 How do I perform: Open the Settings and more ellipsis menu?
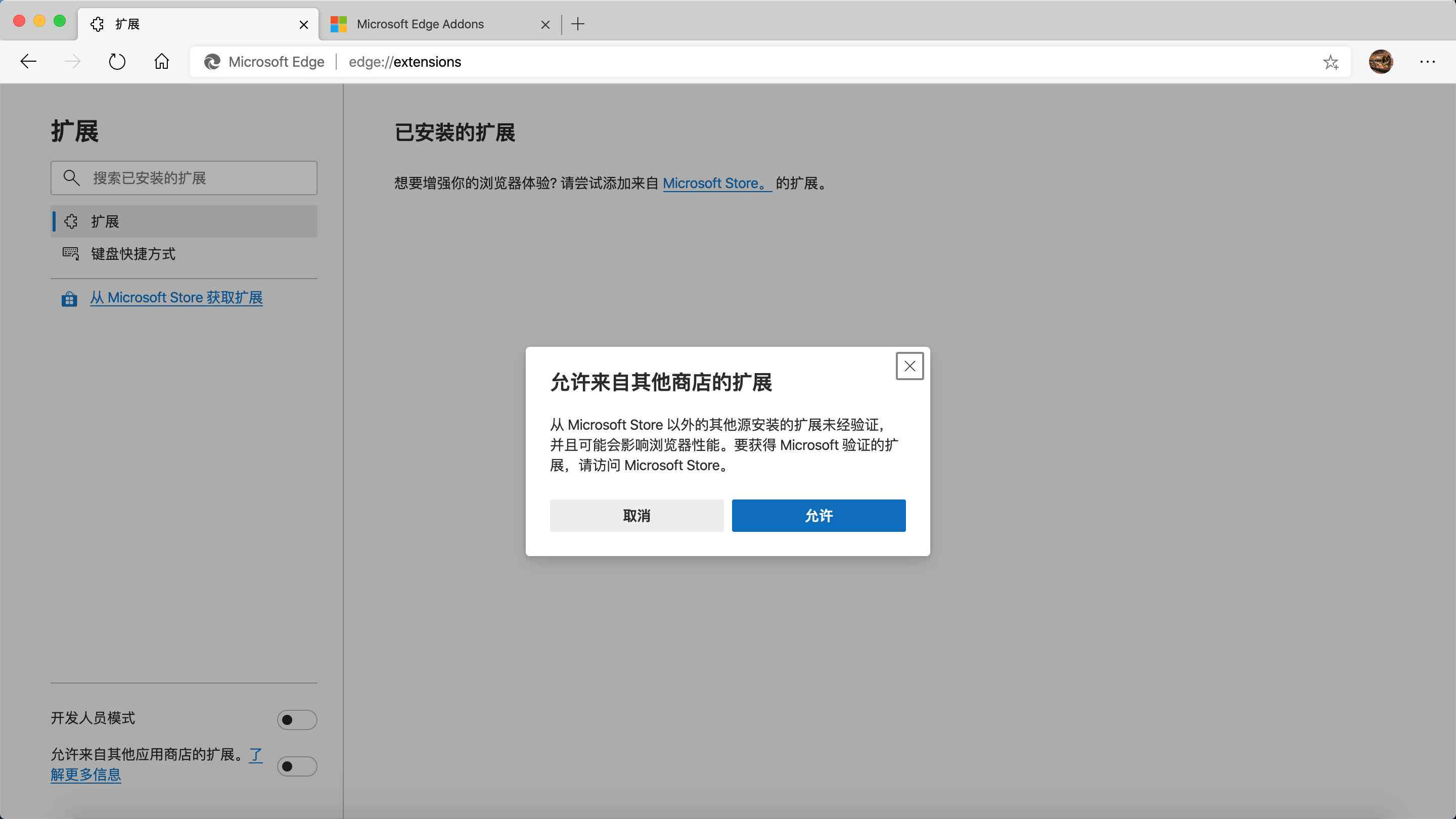pos(1428,62)
